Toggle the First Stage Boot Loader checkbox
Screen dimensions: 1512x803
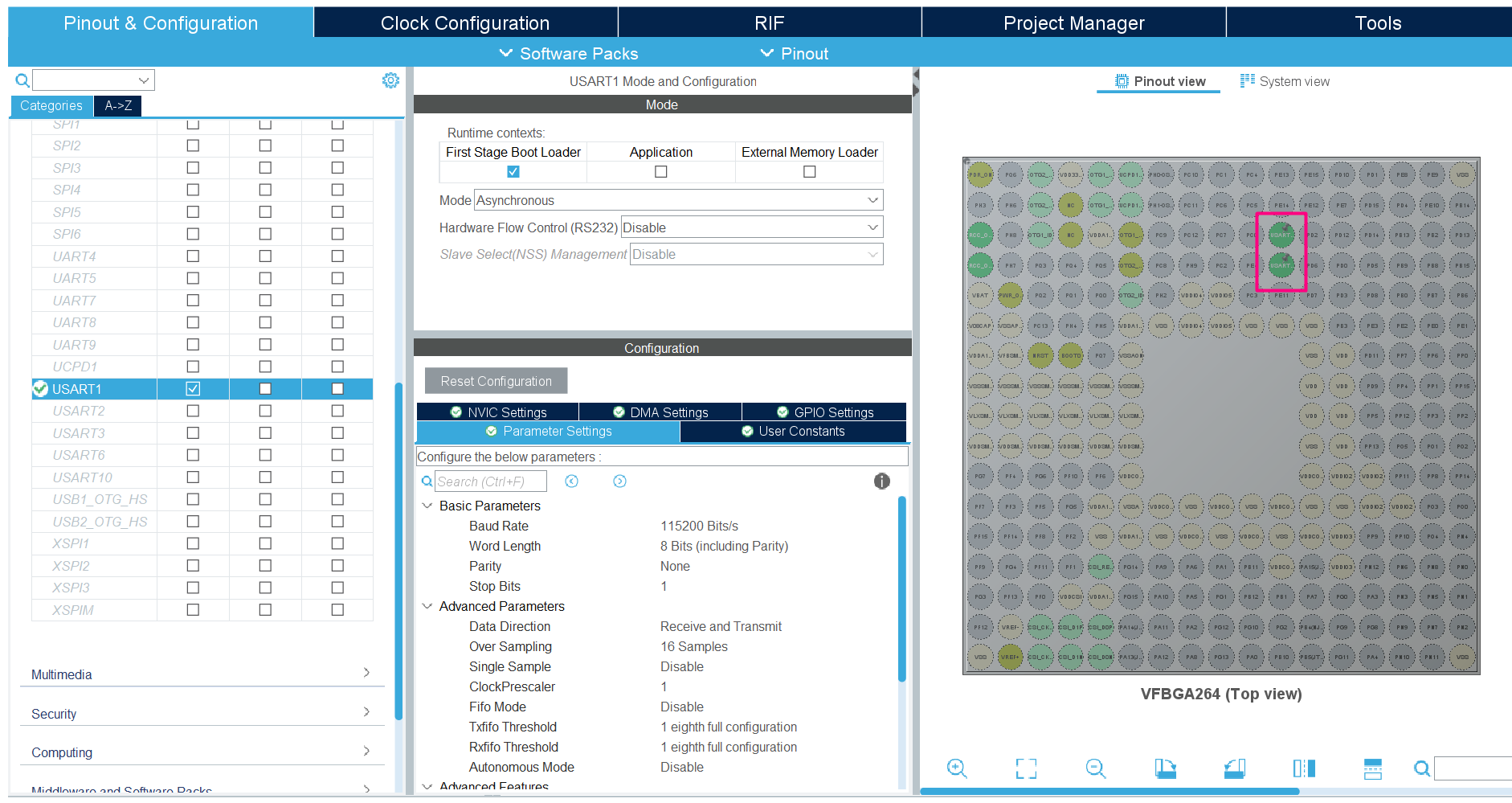point(513,172)
